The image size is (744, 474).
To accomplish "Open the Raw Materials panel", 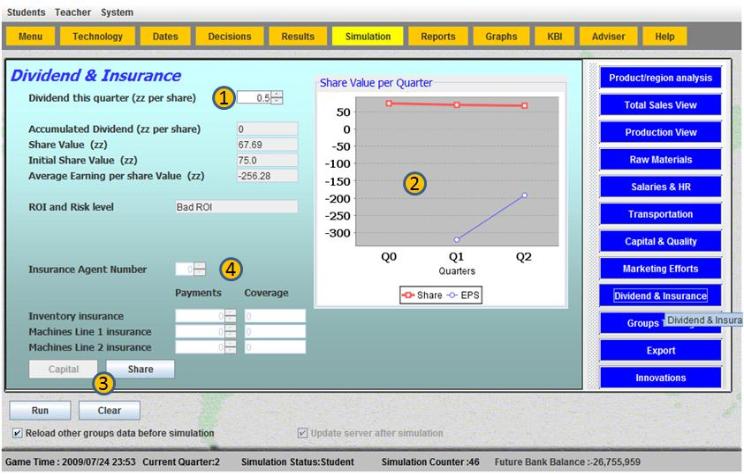I will coord(660,160).
